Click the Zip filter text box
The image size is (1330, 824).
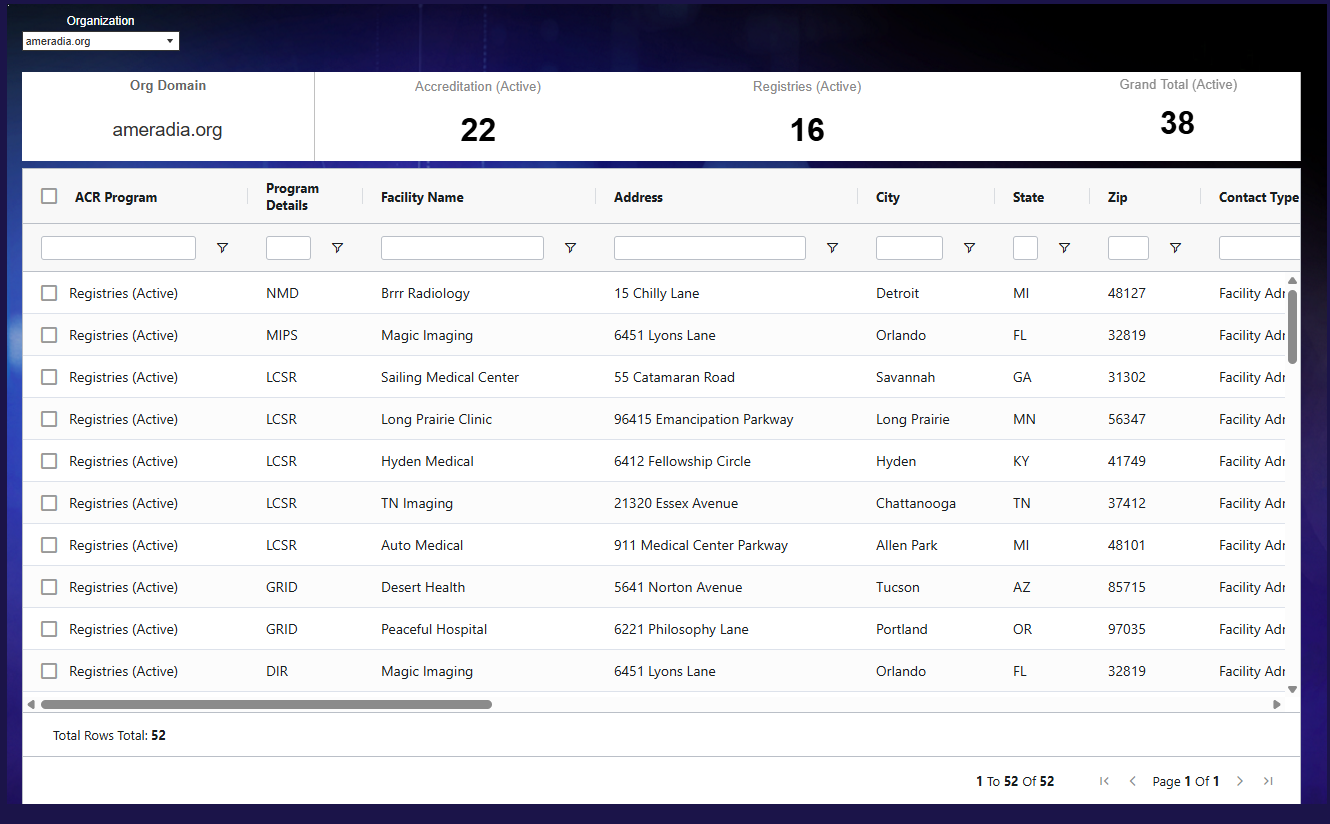pyautogui.click(x=1128, y=248)
